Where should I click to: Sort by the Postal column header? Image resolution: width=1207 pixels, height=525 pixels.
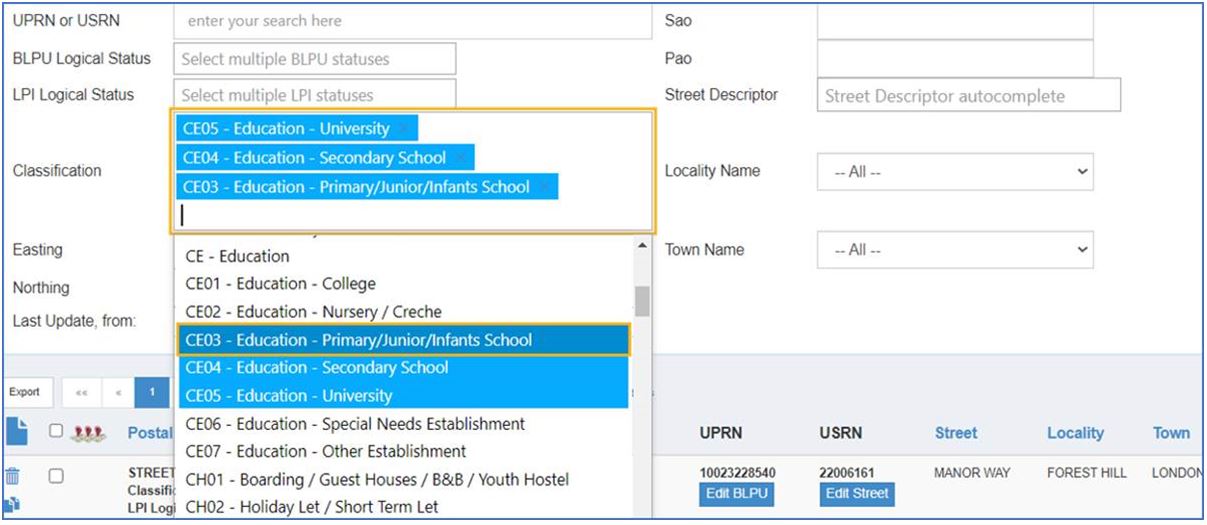point(150,433)
